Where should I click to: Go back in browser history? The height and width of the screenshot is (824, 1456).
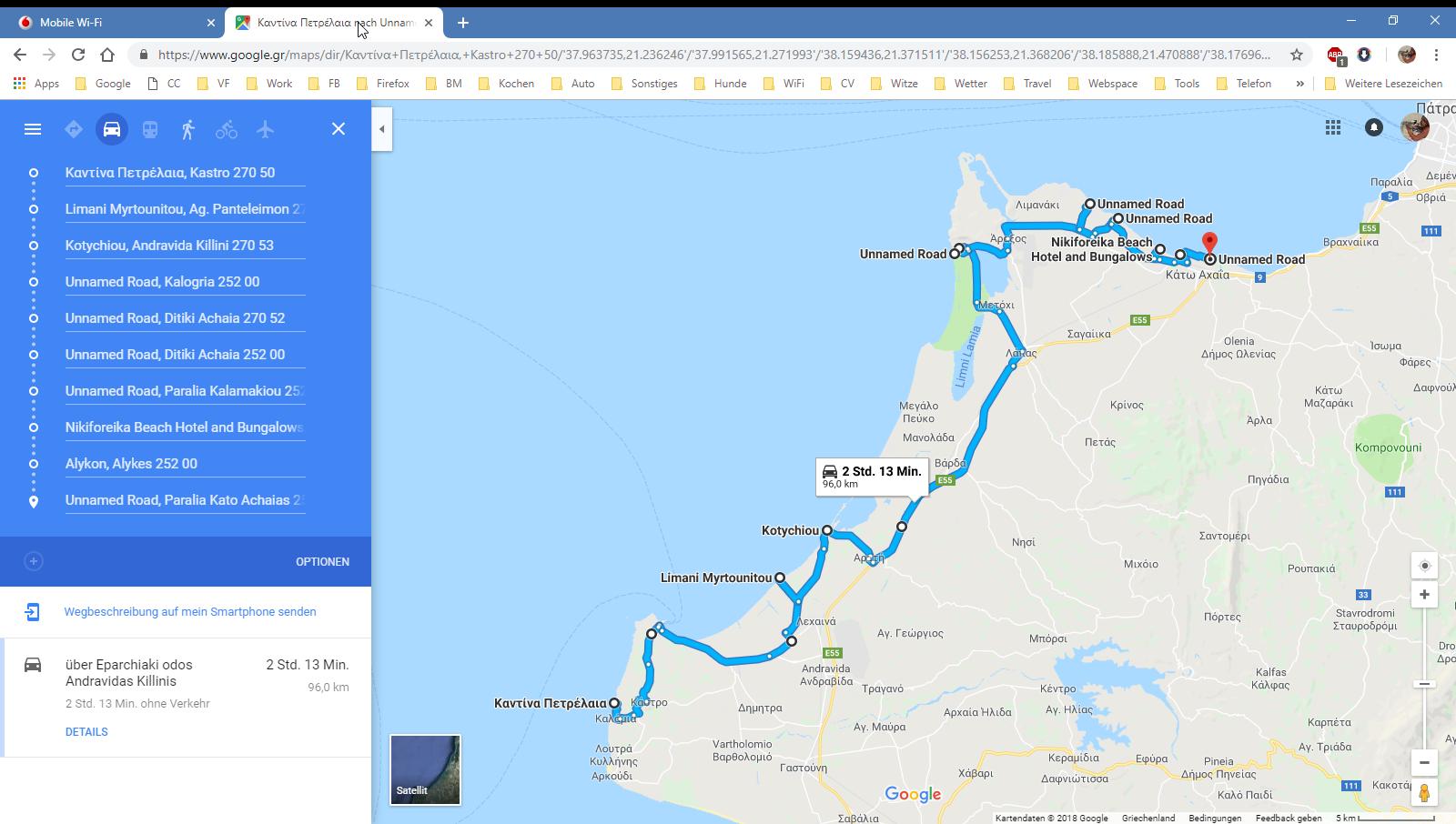(x=20, y=55)
